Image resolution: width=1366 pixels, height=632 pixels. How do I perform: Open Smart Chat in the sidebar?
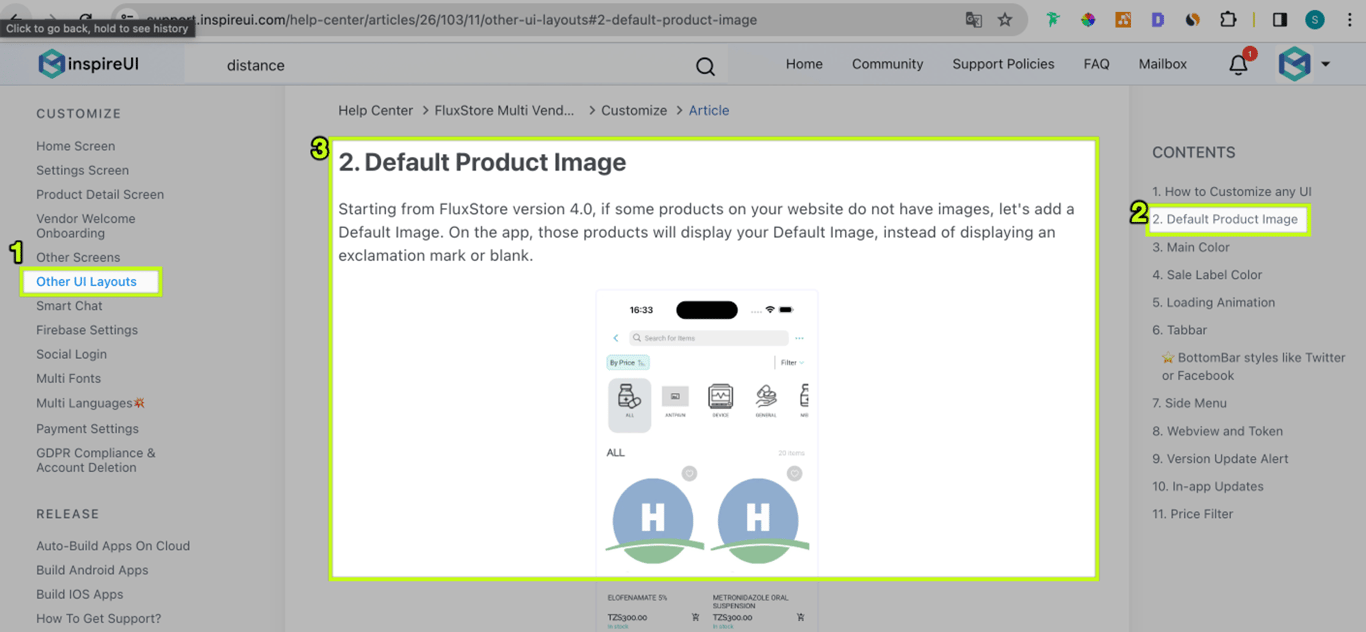[69, 306]
